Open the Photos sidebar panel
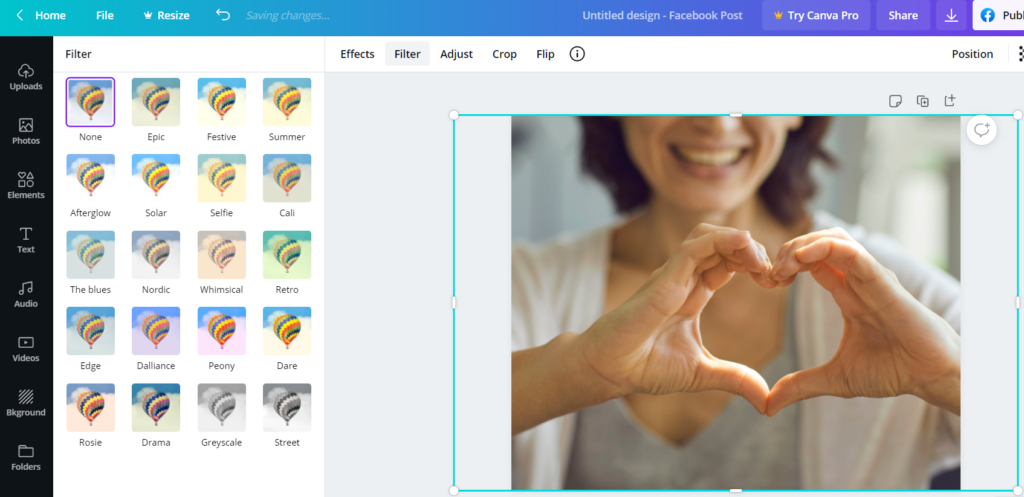 (26, 131)
